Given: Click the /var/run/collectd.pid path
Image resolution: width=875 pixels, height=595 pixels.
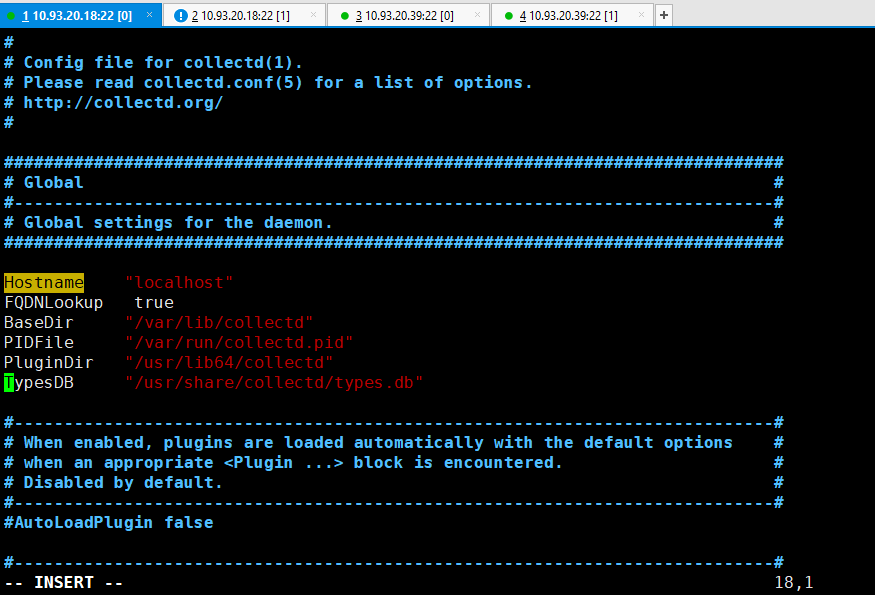Looking at the screenshot, I should 238,342.
